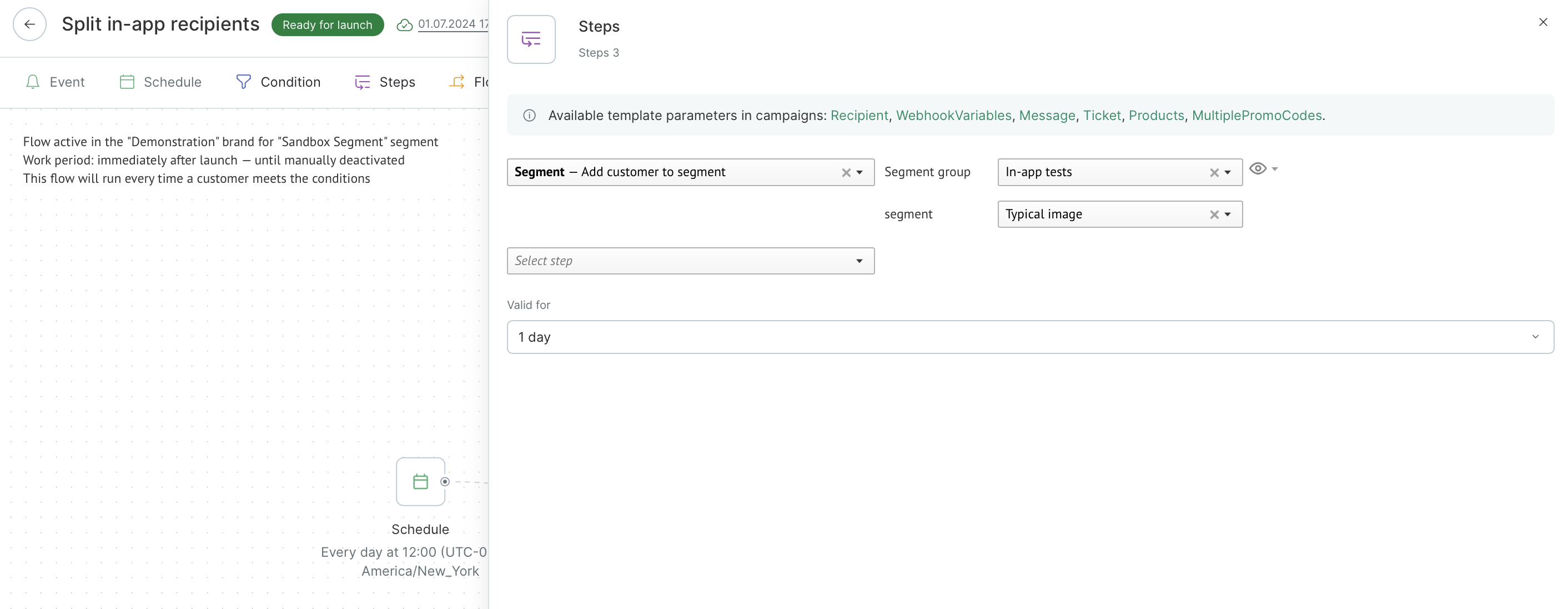Open the Ticket template parameter link
This screenshot has width=1568, height=609.
[x=1102, y=116]
